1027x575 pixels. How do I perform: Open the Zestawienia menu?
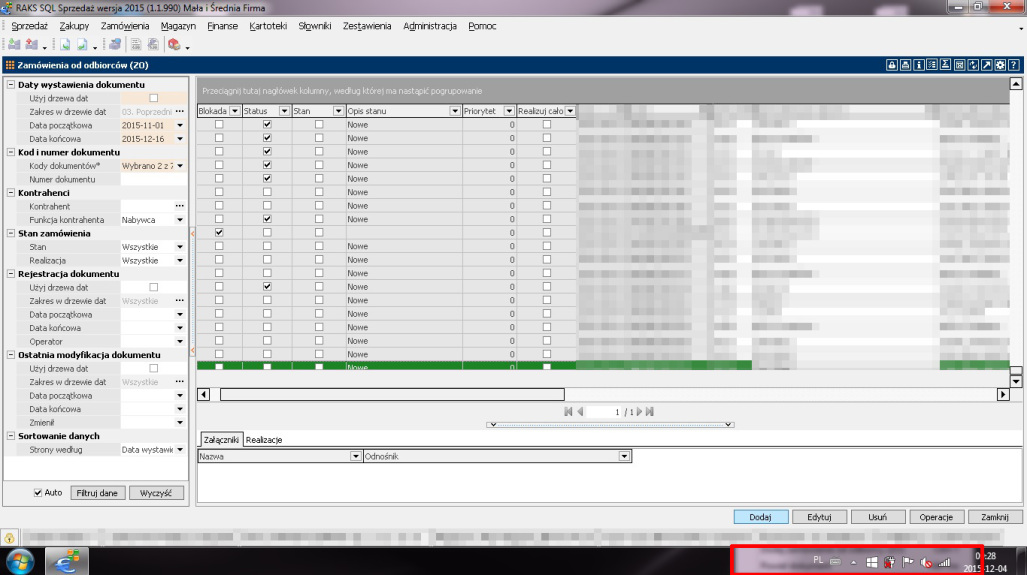[x=367, y=26]
